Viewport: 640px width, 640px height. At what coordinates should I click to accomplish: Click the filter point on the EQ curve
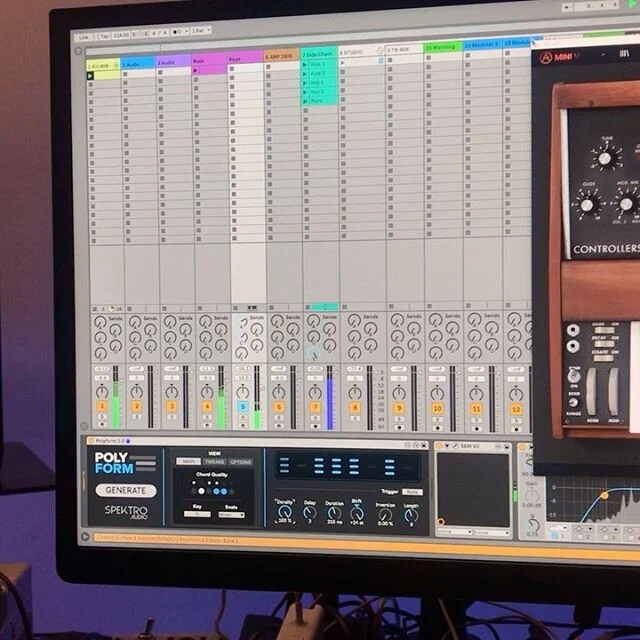tap(604, 496)
